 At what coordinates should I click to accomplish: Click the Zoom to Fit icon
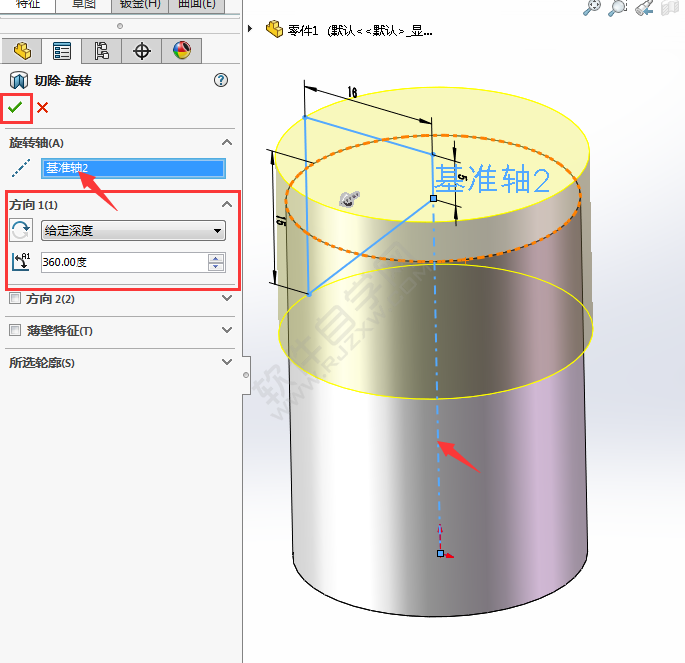pyautogui.click(x=592, y=7)
